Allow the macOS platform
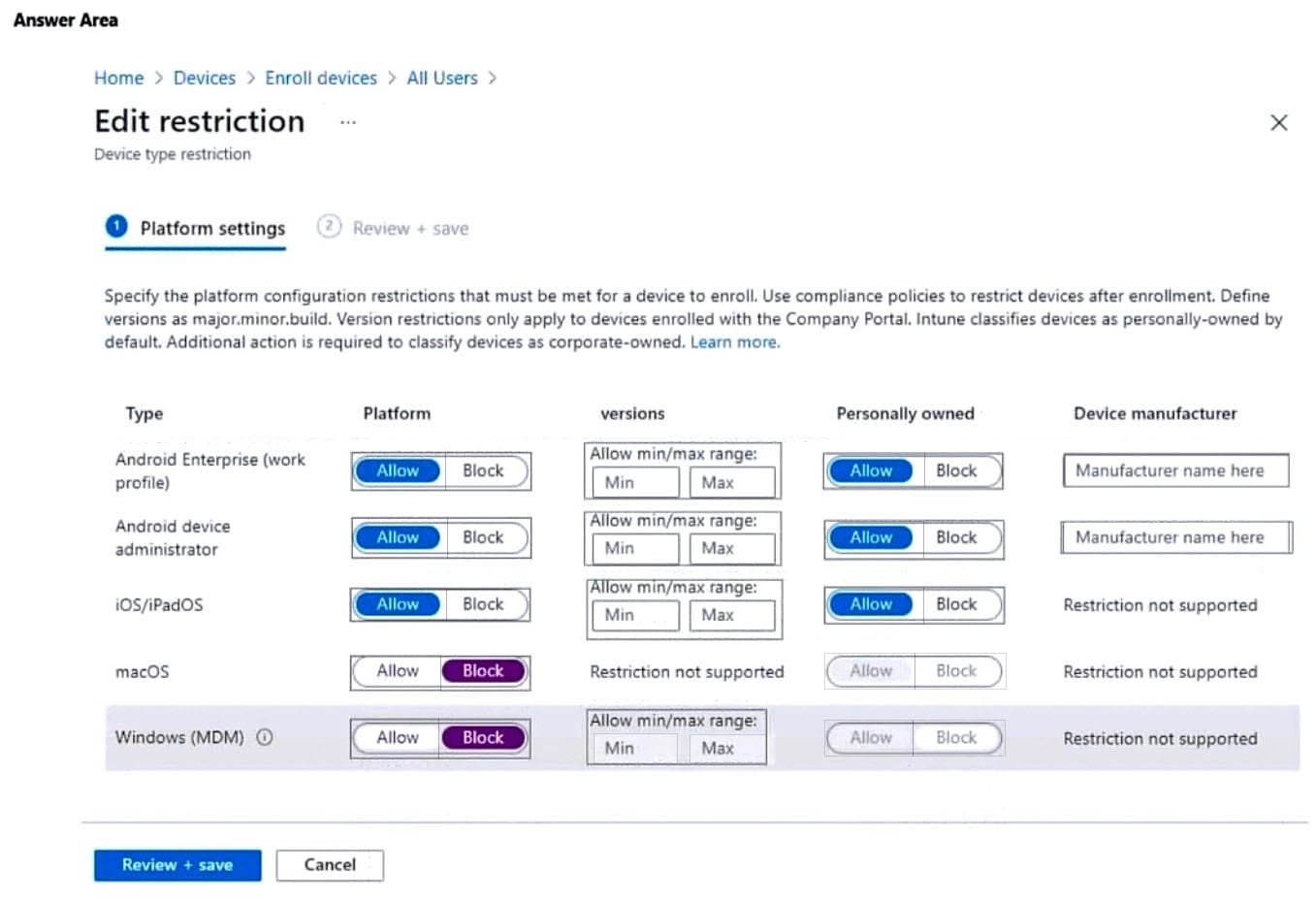 point(398,671)
